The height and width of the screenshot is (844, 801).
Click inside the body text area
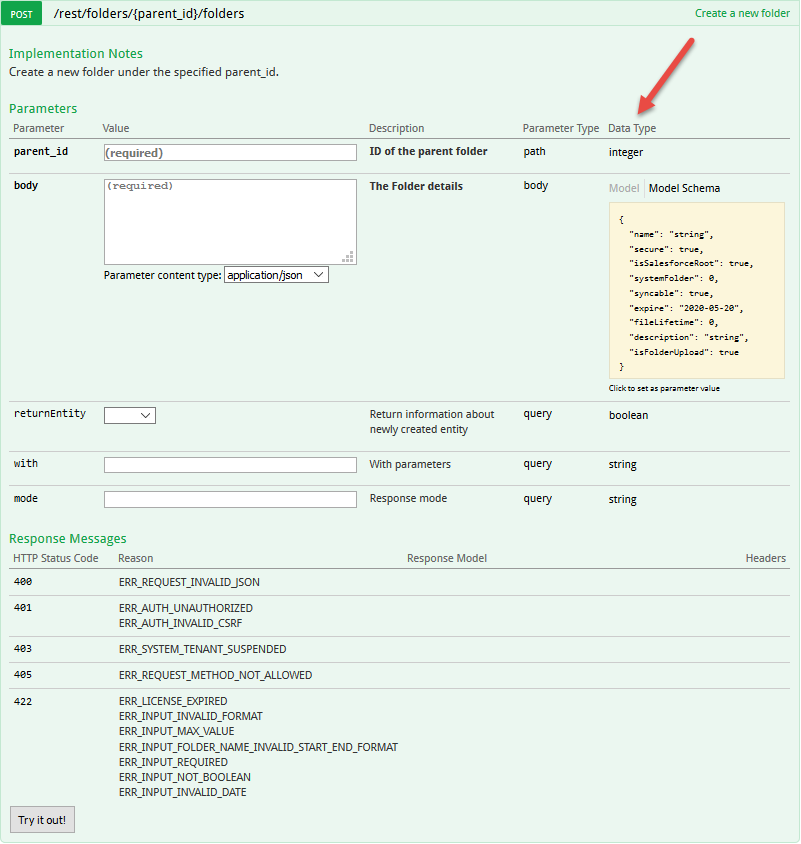point(230,221)
